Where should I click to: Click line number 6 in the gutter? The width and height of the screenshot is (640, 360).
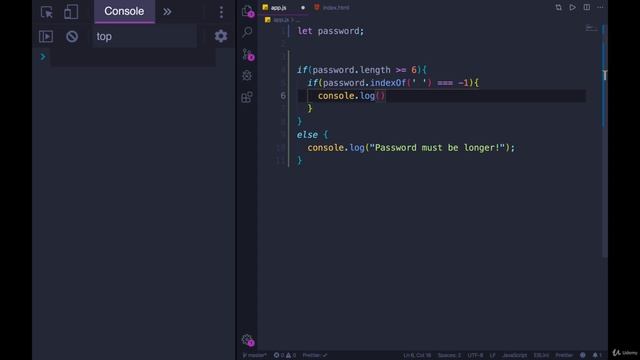(x=283, y=96)
